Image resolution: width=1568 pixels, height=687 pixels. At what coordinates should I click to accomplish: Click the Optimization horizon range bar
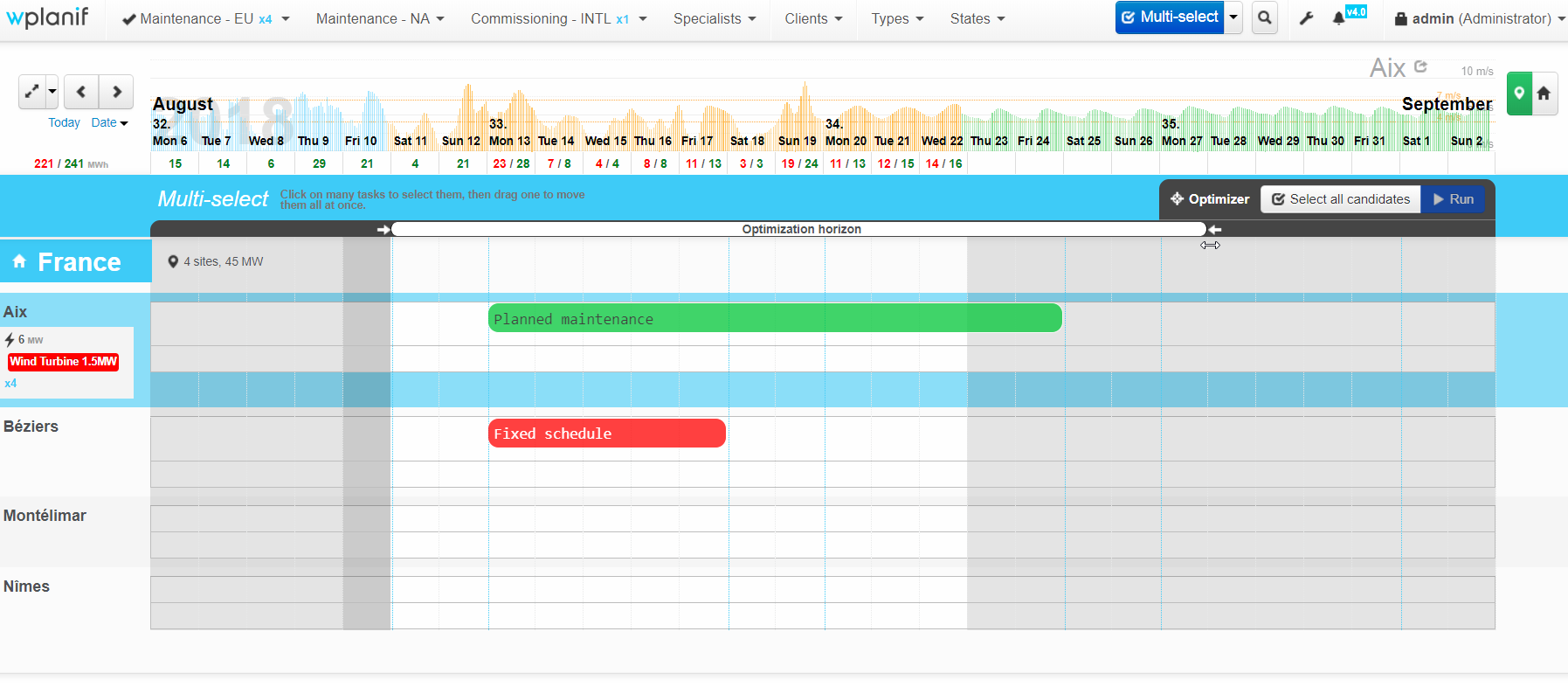800,229
